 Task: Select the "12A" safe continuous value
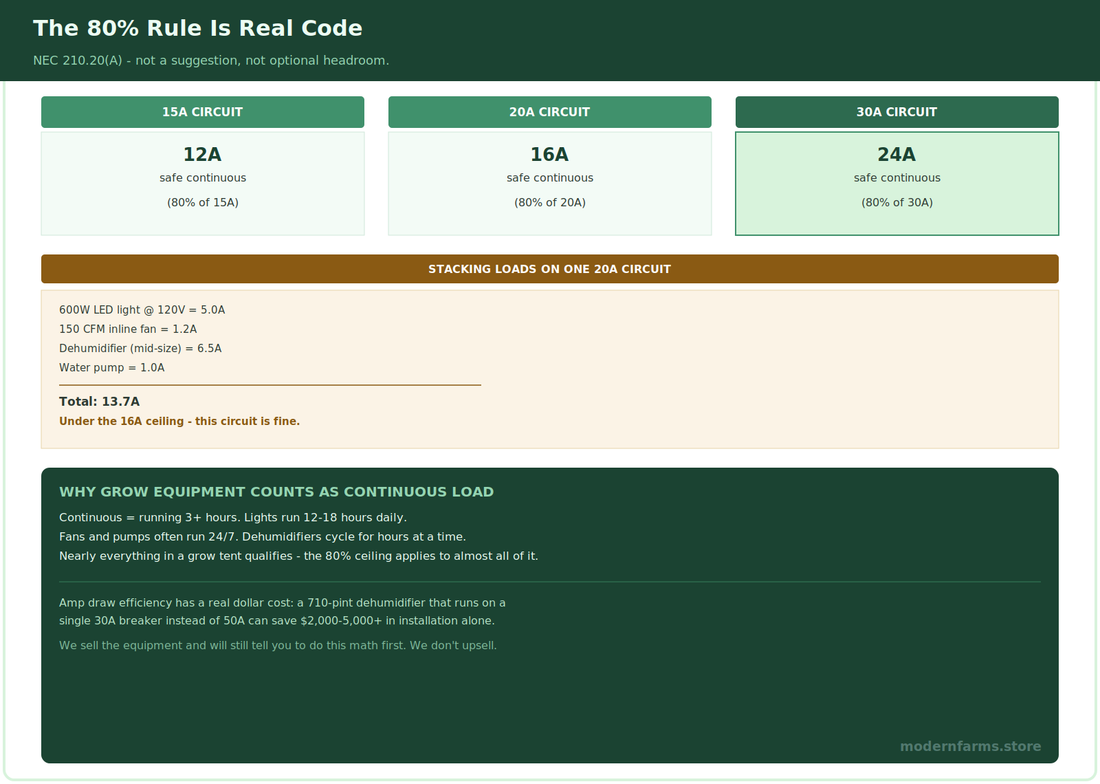(203, 154)
